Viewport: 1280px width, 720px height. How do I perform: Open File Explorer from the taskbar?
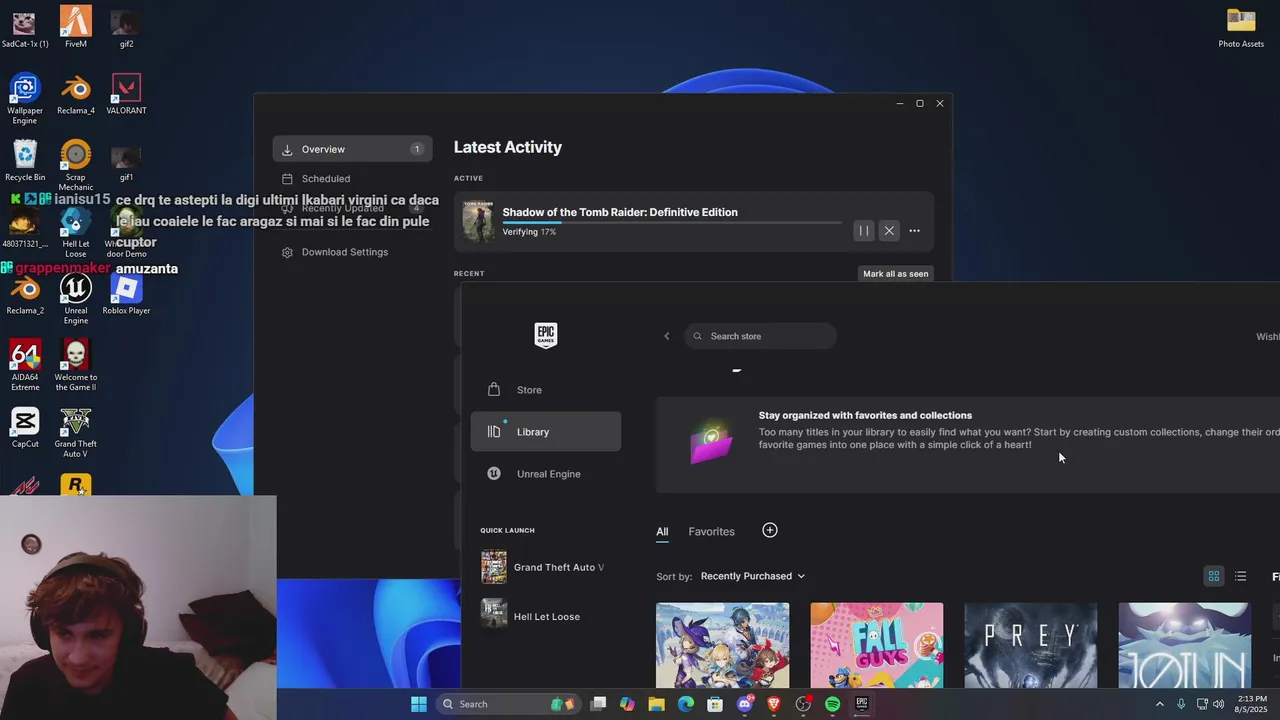click(656, 704)
